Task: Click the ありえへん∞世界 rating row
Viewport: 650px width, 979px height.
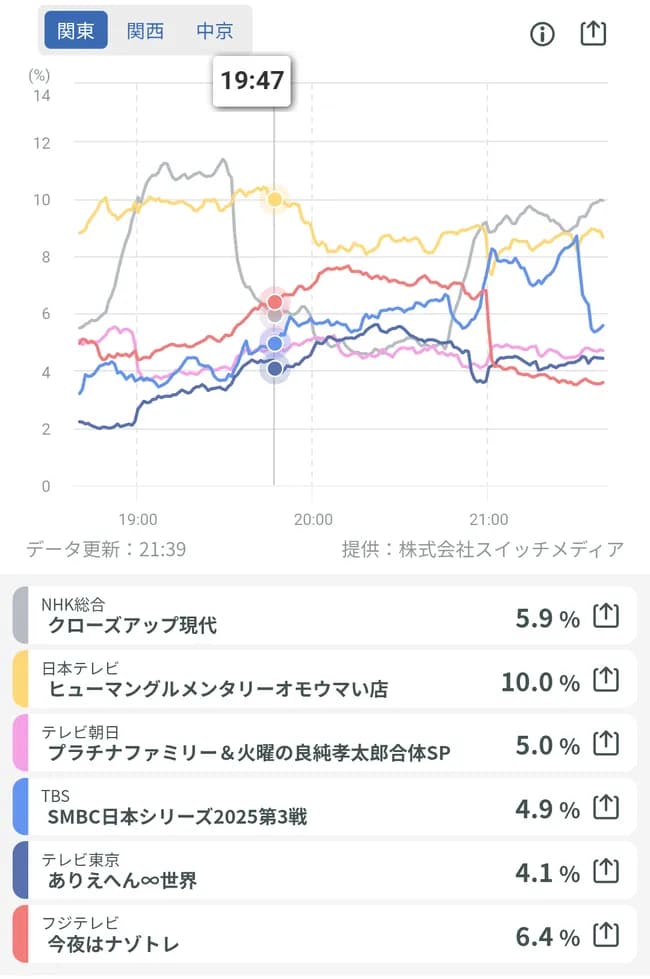Action: pos(300,873)
